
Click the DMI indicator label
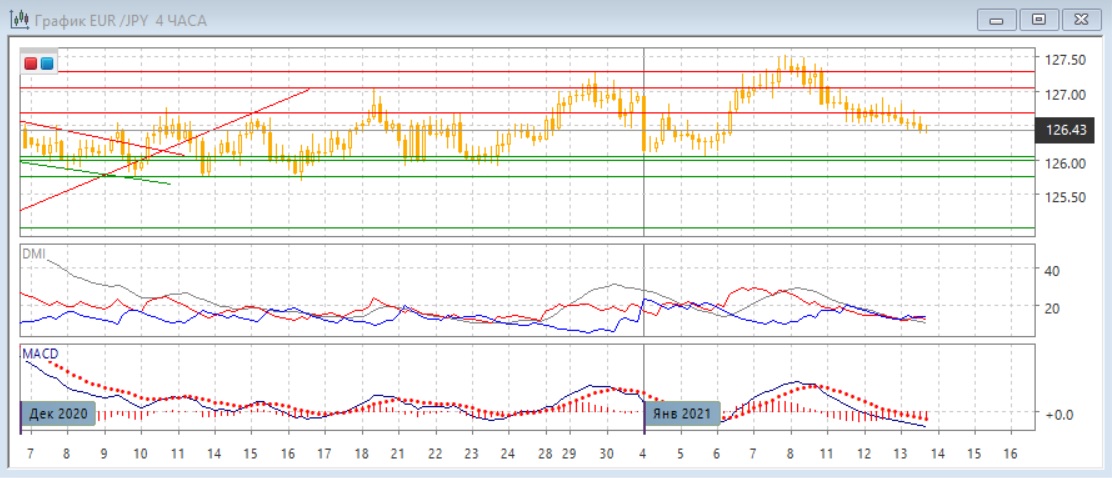34,254
